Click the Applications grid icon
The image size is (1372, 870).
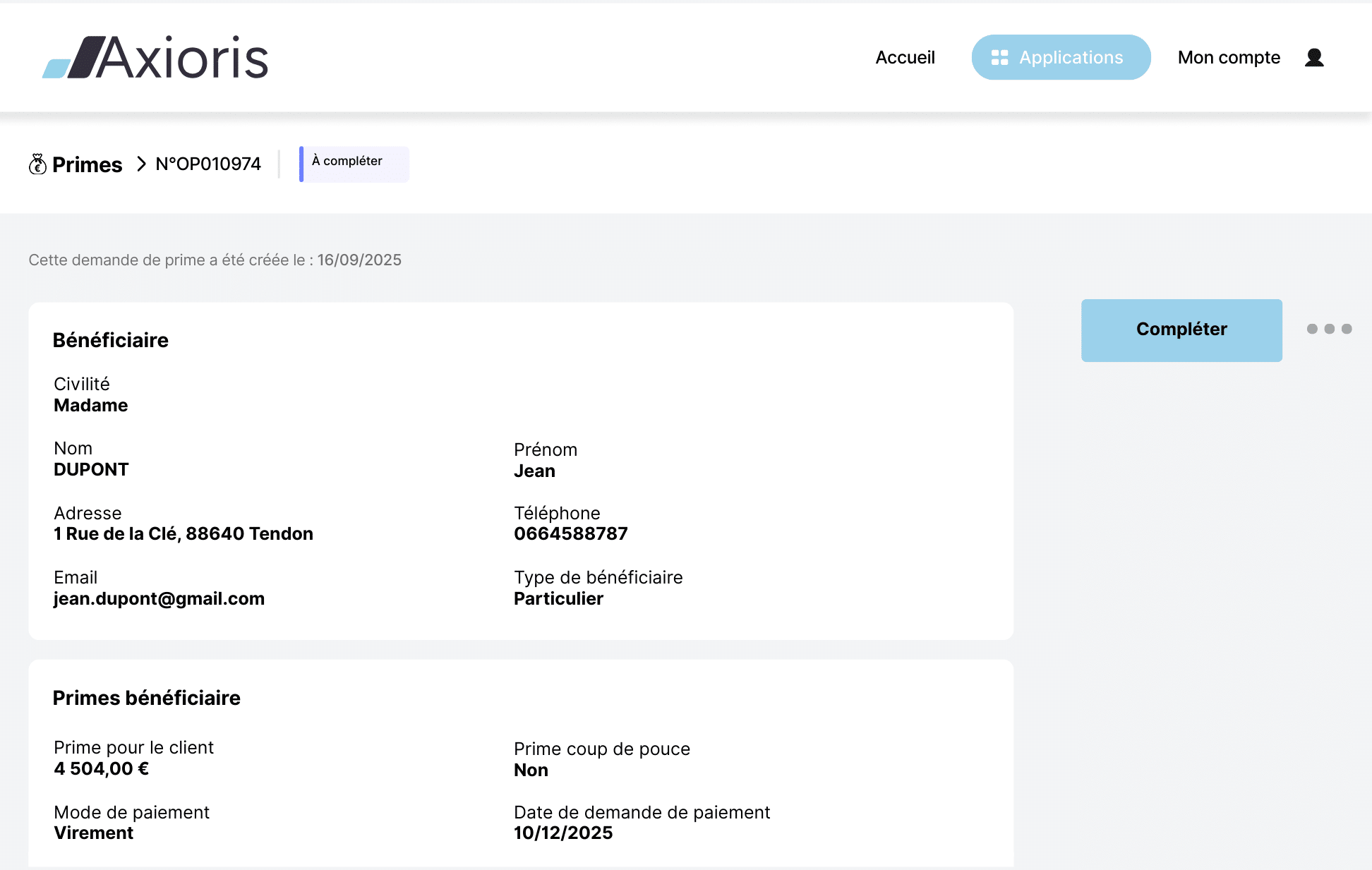coord(999,57)
